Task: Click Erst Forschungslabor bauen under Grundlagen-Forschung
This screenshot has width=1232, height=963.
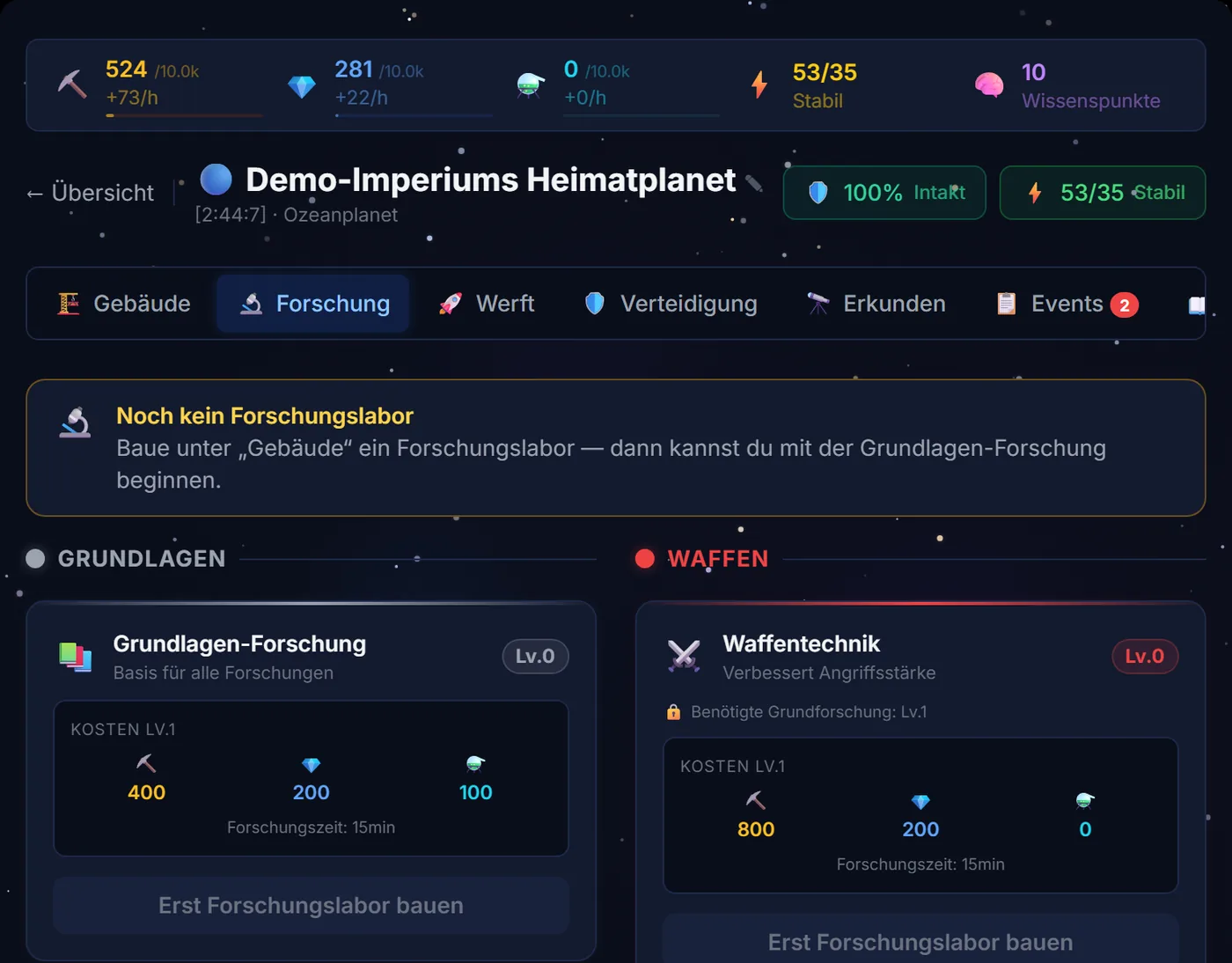Action: (x=311, y=906)
